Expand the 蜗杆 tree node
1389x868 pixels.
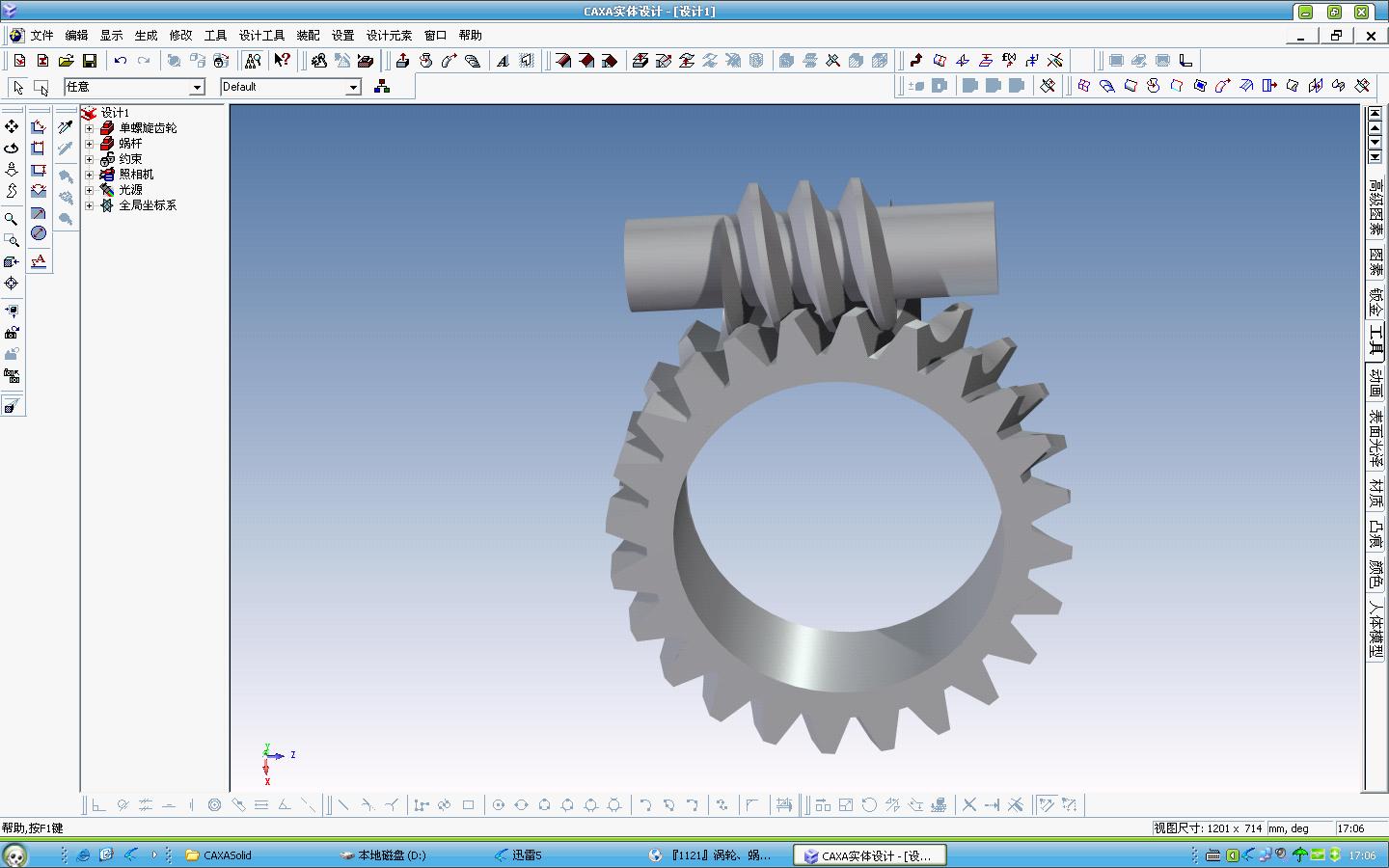point(89,144)
